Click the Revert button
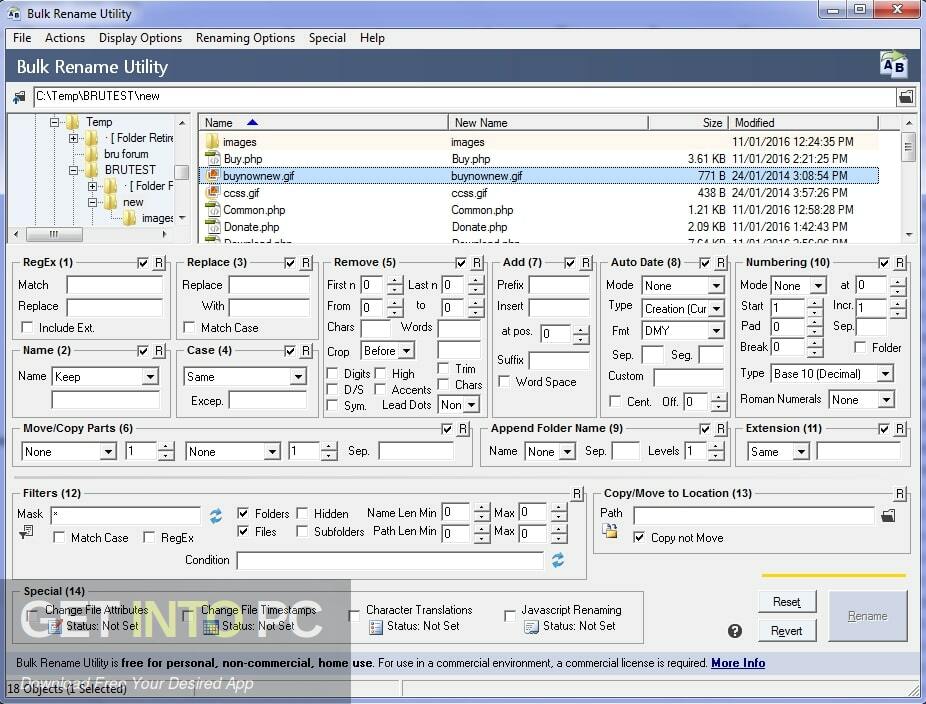This screenshot has height=704, width=926. tap(787, 631)
